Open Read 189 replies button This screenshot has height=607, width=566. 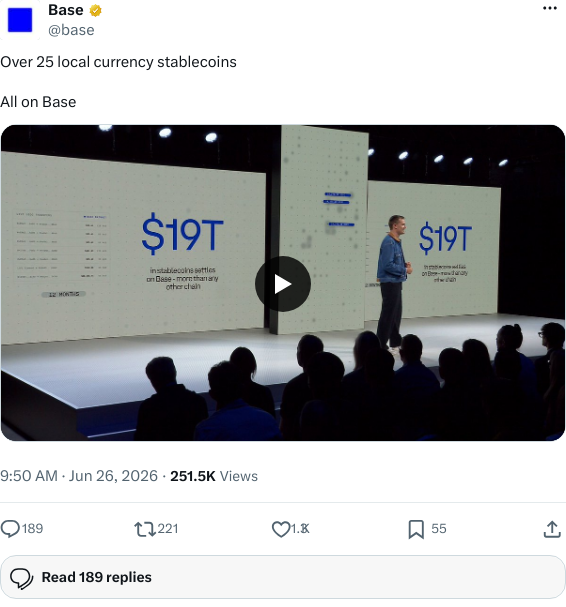tap(283, 577)
